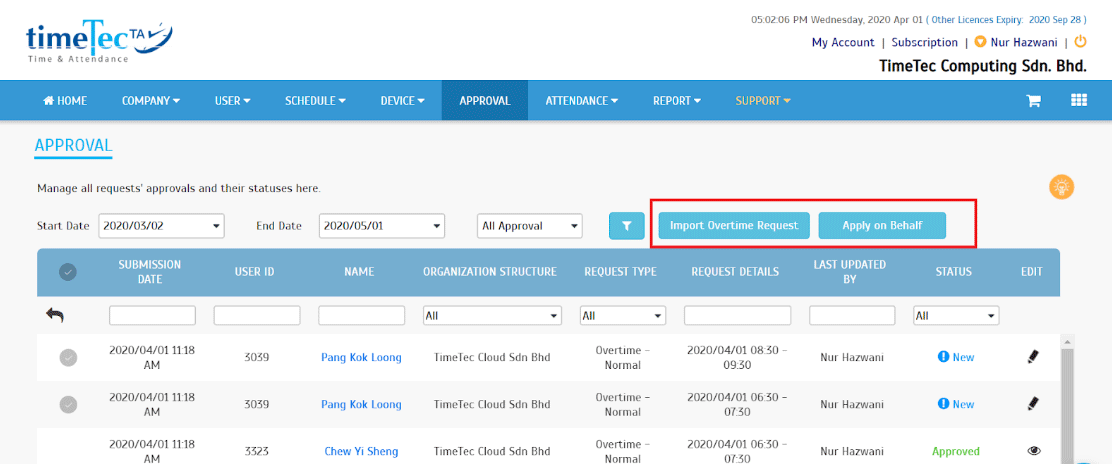Edit the 08:30 - 09:30 overtime request
This screenshot has height=464, width=1112.
(x=1033, y=358)
